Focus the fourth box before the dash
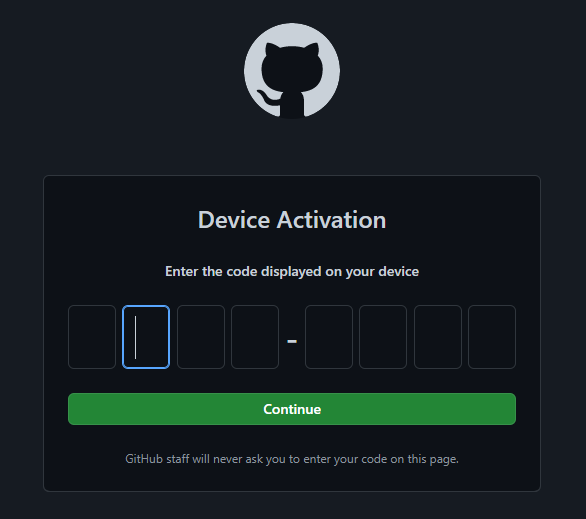This screenshot has height=519, width=586. click(255, 337)
